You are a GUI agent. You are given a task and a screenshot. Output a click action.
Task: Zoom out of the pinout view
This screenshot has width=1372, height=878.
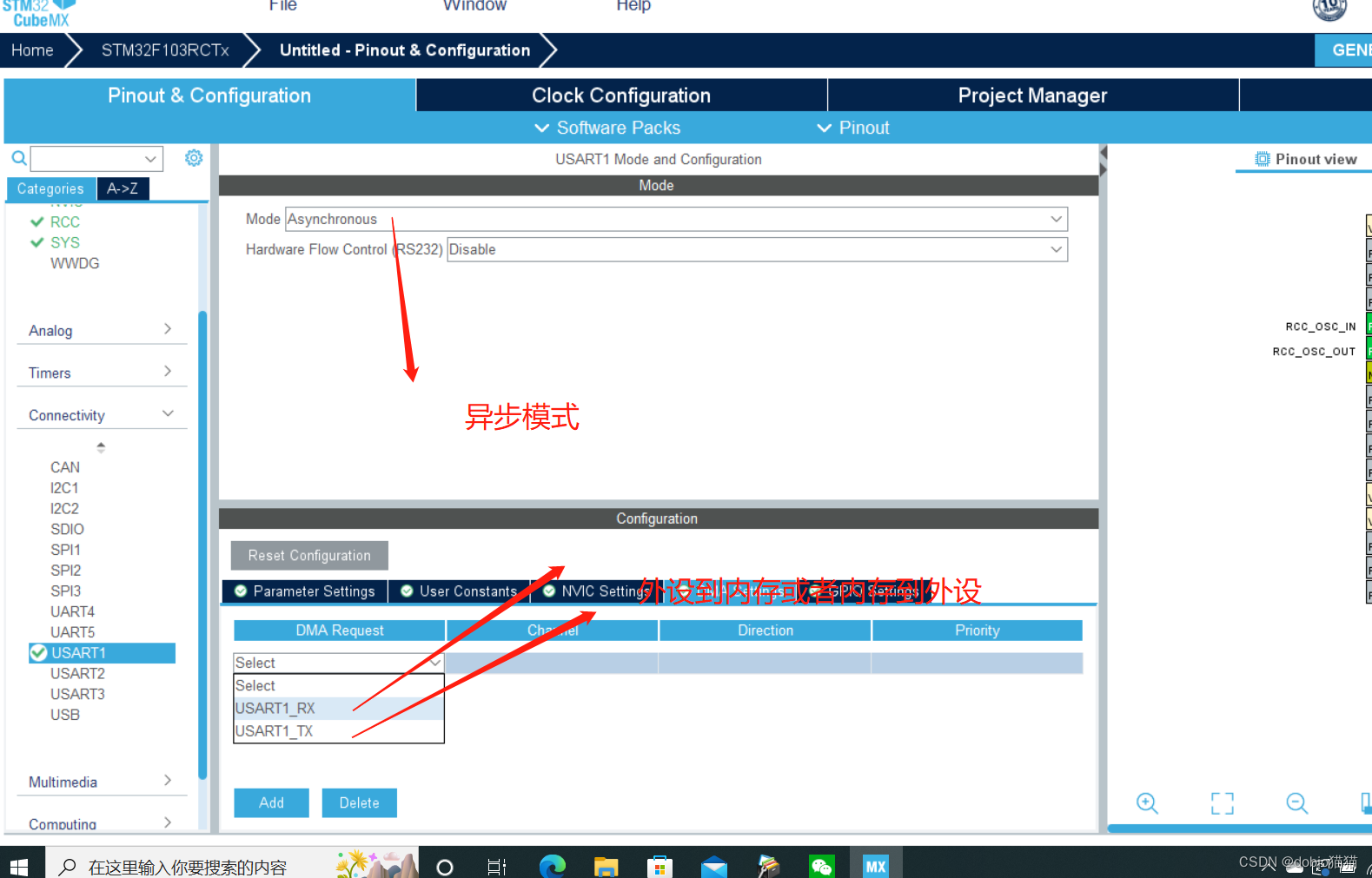(1297, 803)
